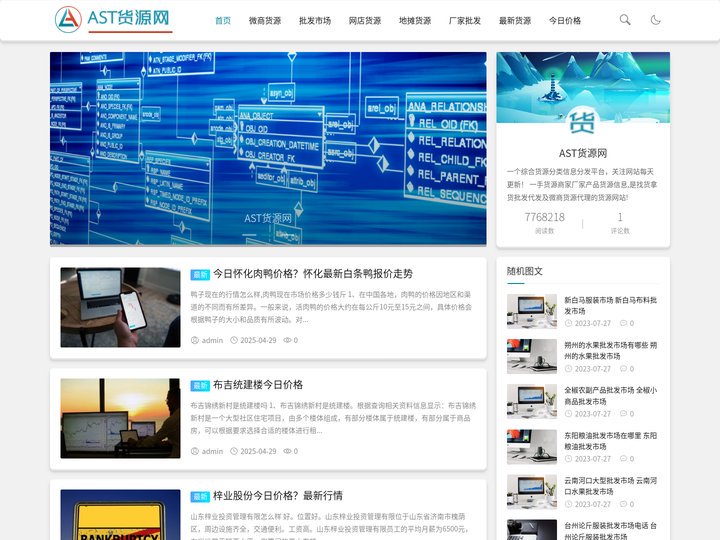Click the 随机图文 section heading
The width and height of the screenshot is (720, 540).
click(x=525, y=271)
